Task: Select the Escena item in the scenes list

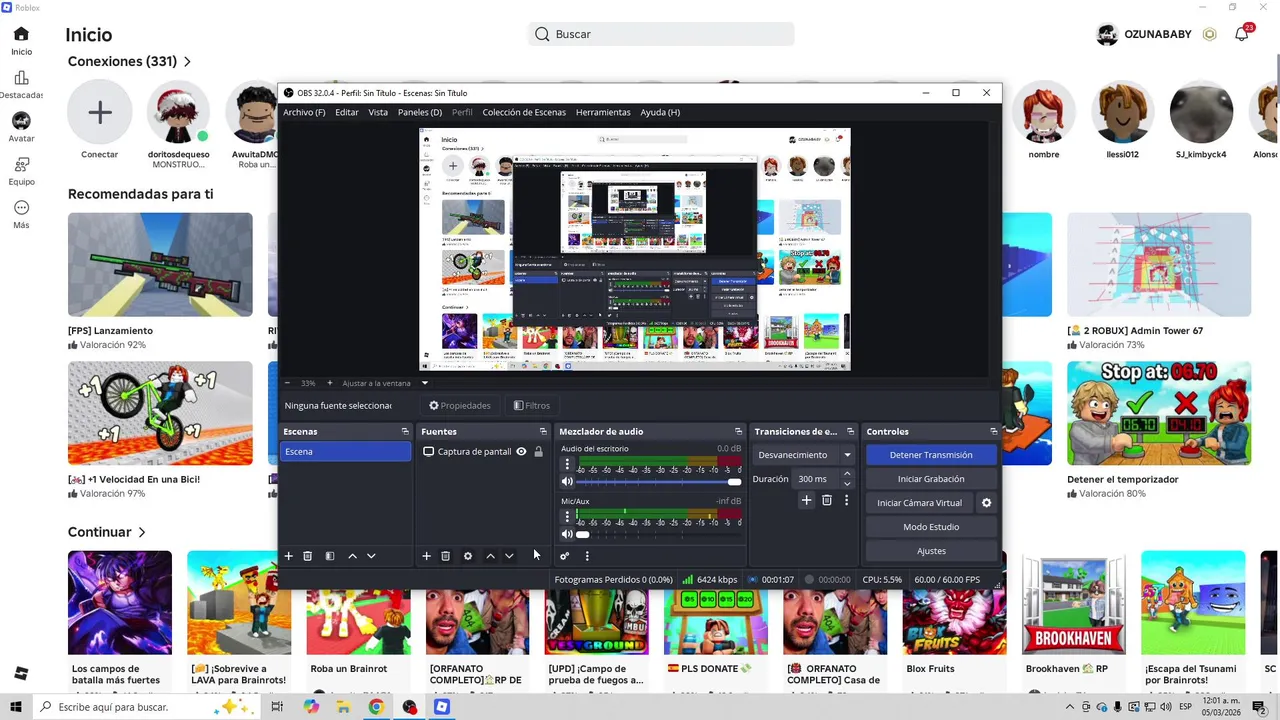Action: (346, 452)
